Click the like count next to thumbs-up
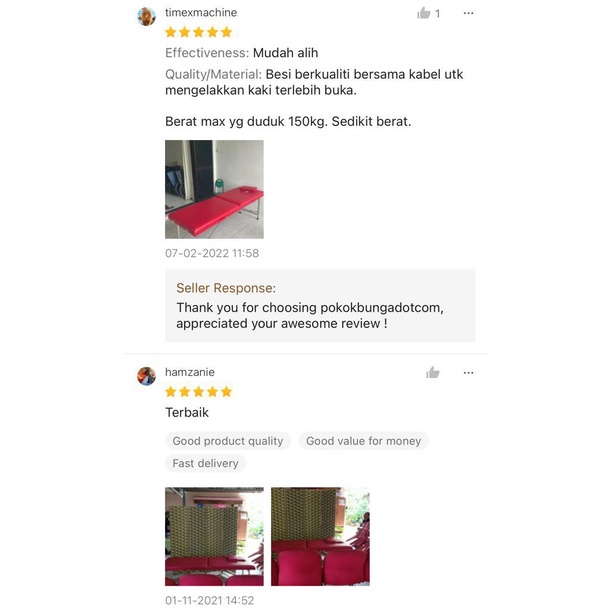 point(438,14)
